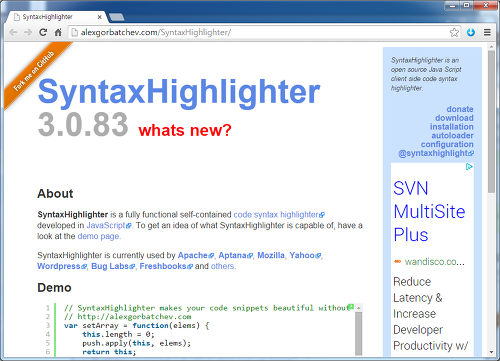
Task: Open the Bug Labs link
Action: pos(113,266)
